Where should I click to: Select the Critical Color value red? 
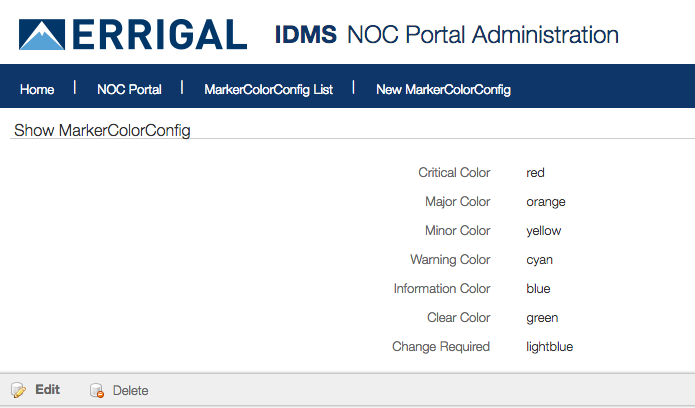point(535,172)
